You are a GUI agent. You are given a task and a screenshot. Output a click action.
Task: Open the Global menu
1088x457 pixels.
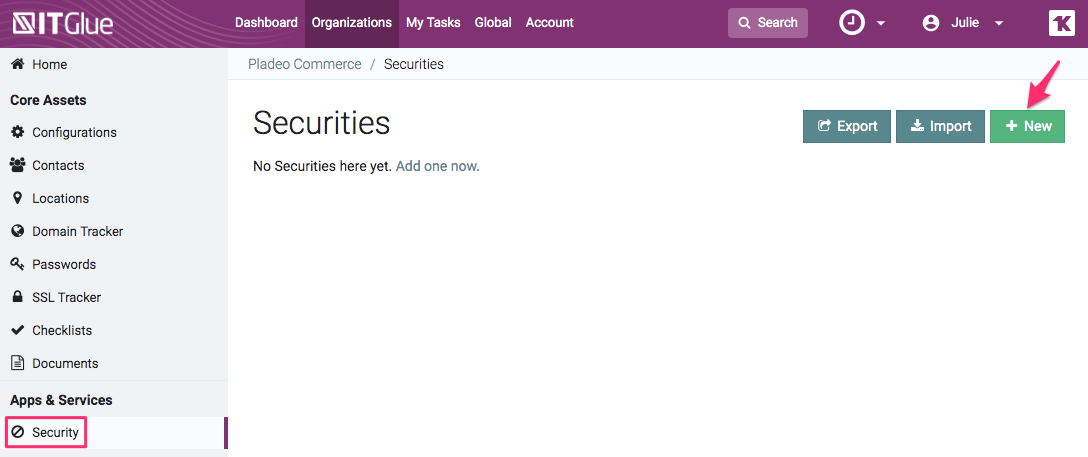pos(493,23)
